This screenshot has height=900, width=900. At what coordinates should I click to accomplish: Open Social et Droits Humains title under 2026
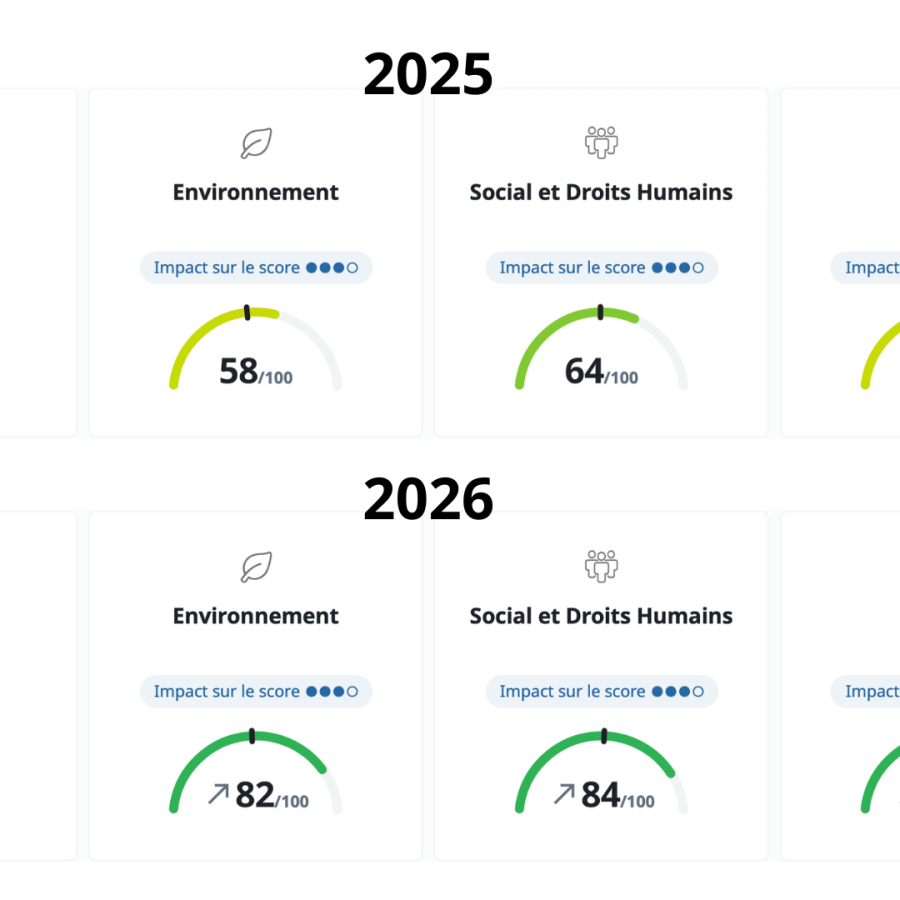(x=601, y=616)
